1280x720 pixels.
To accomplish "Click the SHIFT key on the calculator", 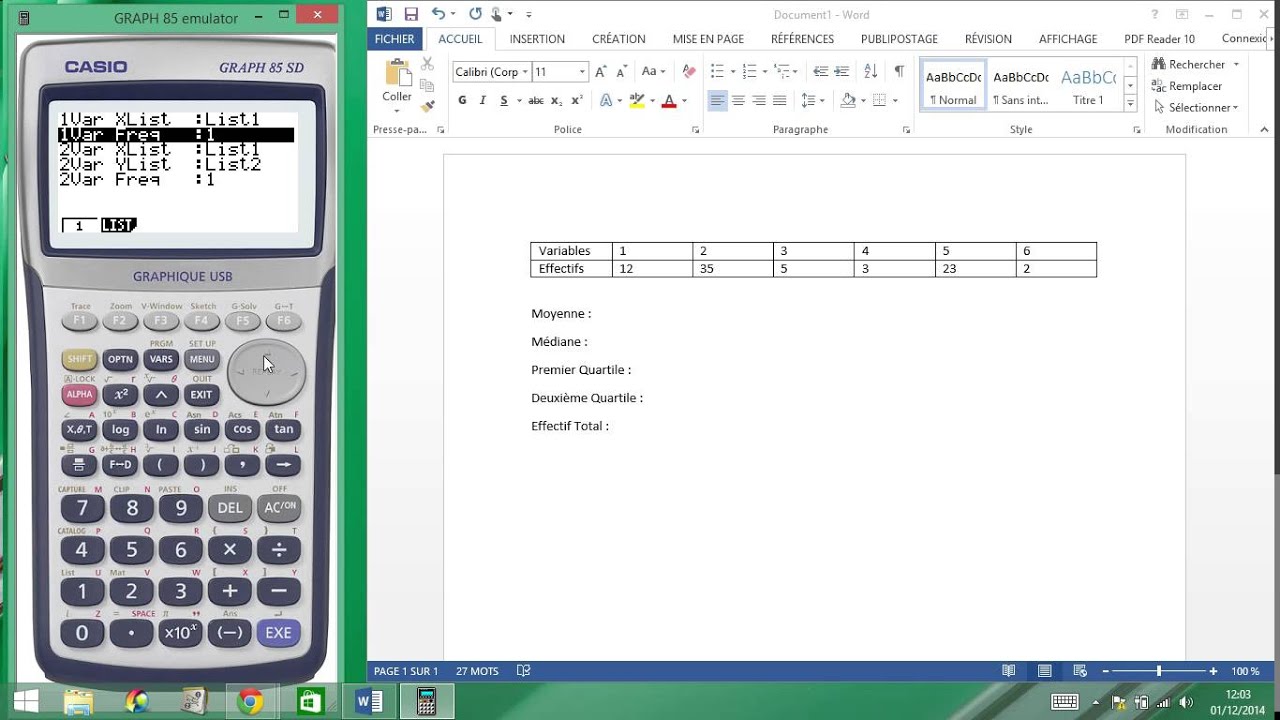I will click(79, 359).
